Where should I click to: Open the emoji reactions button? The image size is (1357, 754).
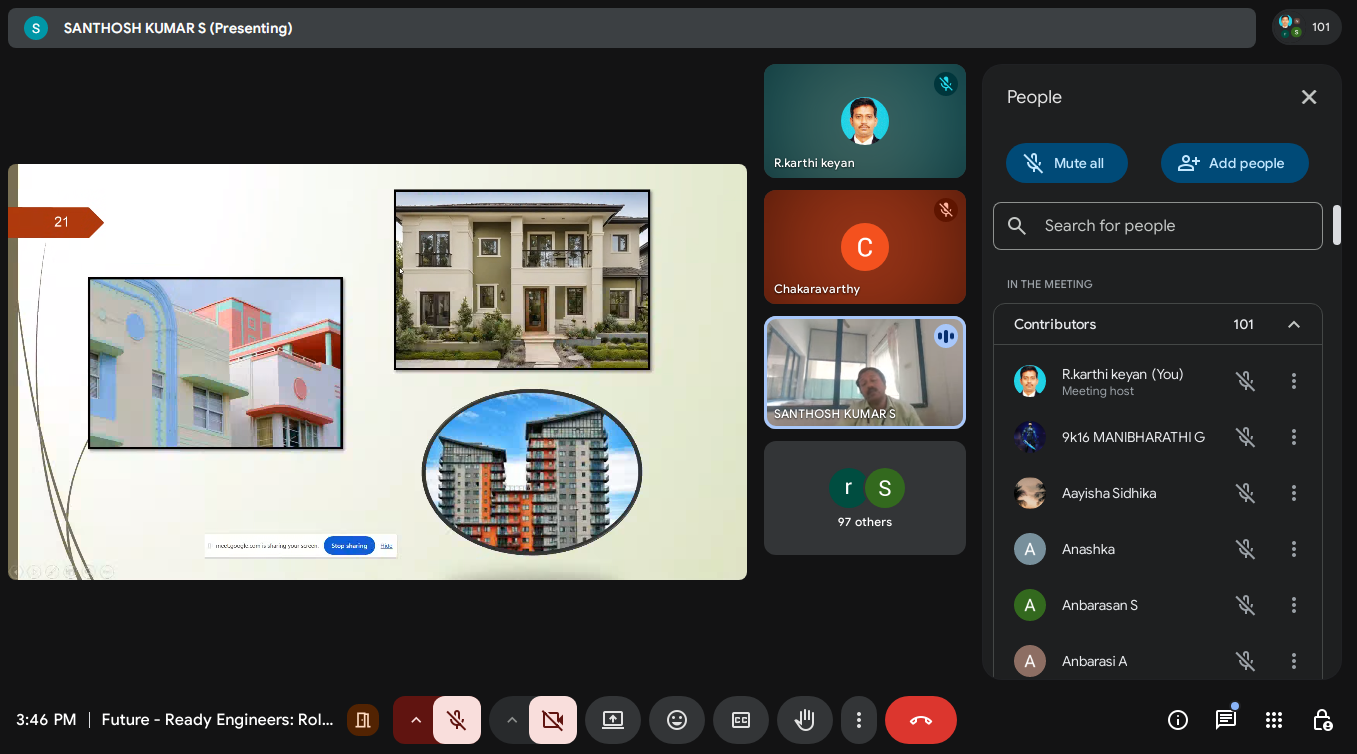[x=677, y=720]
